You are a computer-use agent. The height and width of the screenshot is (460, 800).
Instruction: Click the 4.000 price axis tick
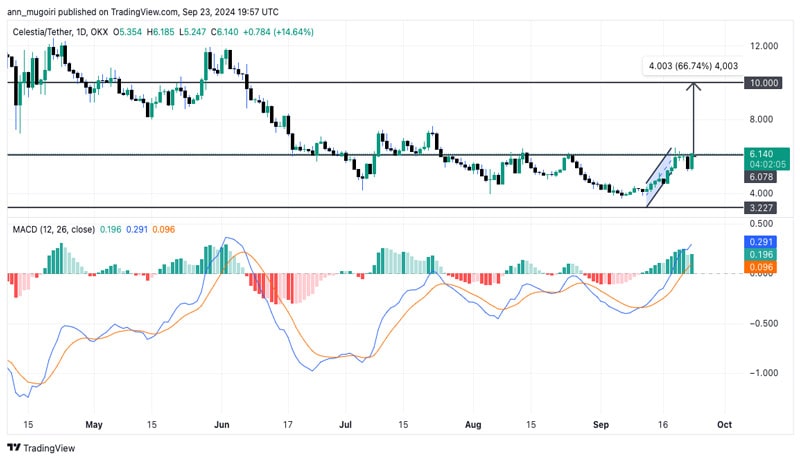761,193
